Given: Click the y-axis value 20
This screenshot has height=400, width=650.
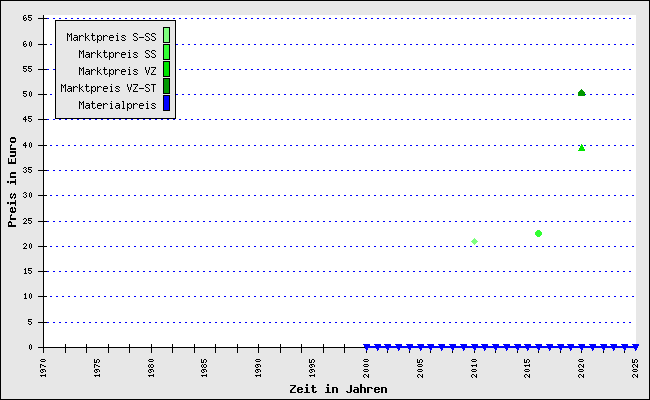Looking at the screenshot, I should pyautogui.click(x=28, y=246).
